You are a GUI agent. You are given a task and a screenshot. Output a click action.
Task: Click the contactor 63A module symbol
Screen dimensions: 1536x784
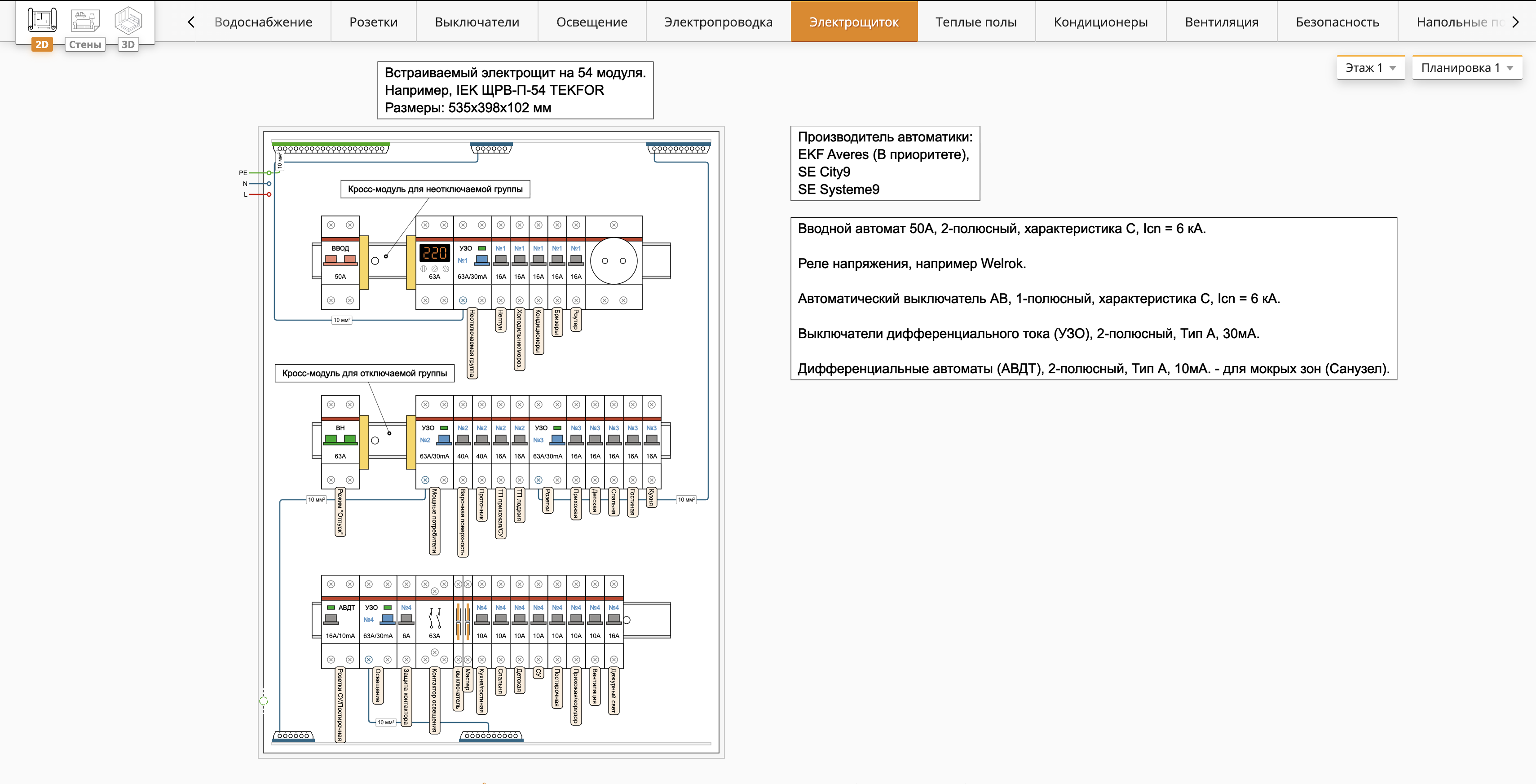pyautogui.click(x=435, y=620)
